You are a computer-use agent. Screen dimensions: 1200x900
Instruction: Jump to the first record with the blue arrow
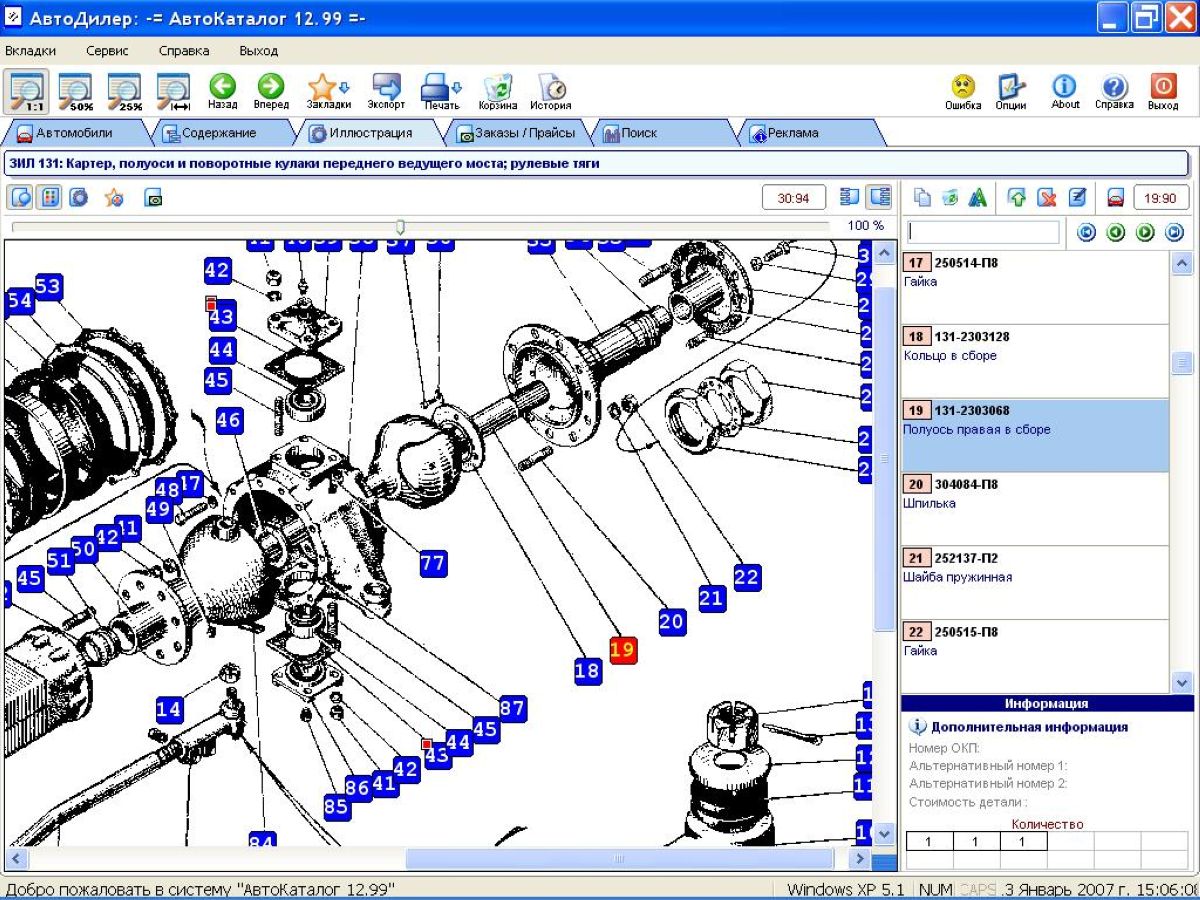pos(1087,232)
